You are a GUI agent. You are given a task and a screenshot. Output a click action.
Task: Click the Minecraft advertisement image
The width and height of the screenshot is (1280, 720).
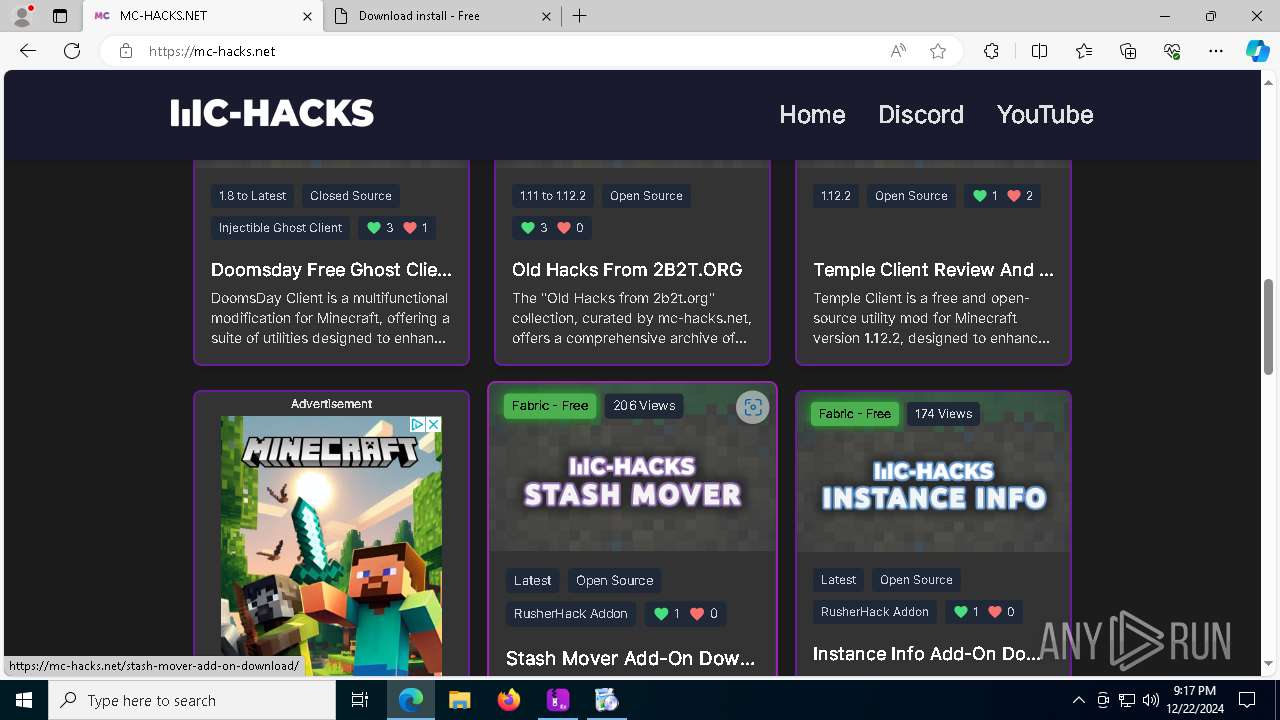(331, 546)
